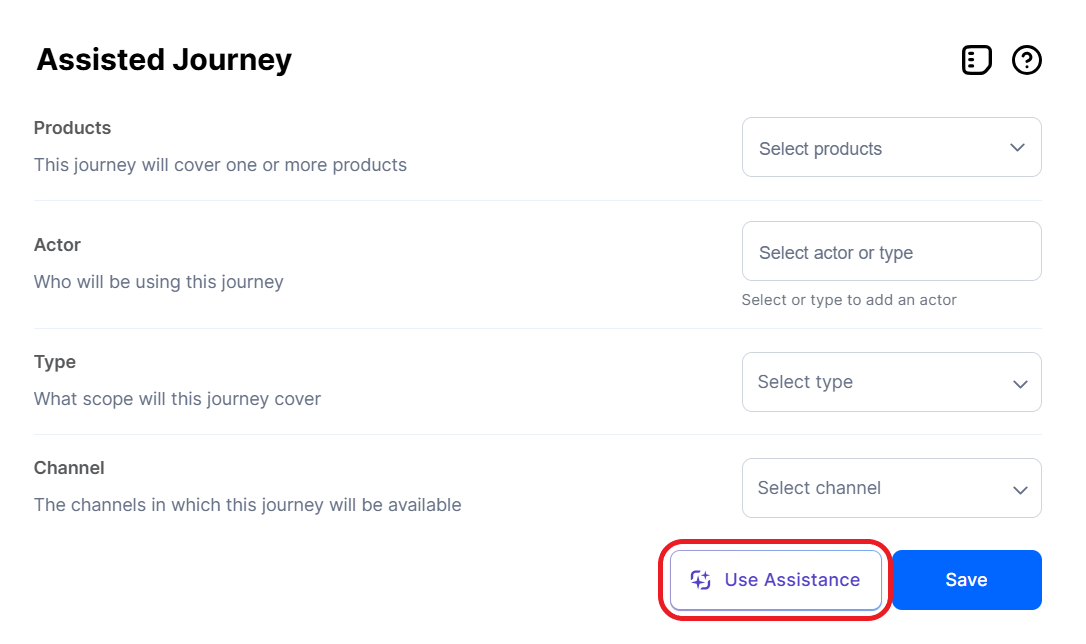Image resolution: width=1086 pixels, height=644 pixels.
Task: Click the chevron arrow in Select products
Action: point(1017,148)
